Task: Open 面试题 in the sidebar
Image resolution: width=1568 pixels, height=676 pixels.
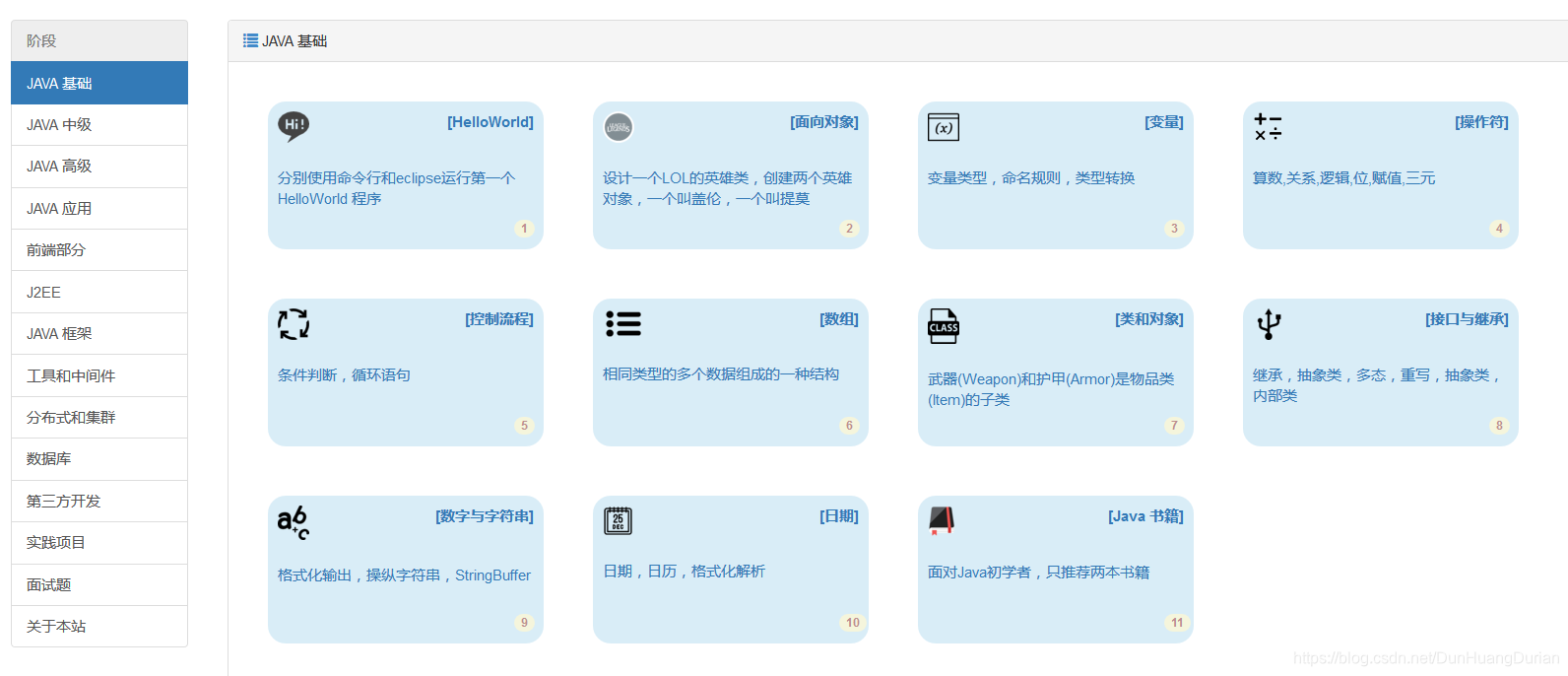Action: [99, 584]
